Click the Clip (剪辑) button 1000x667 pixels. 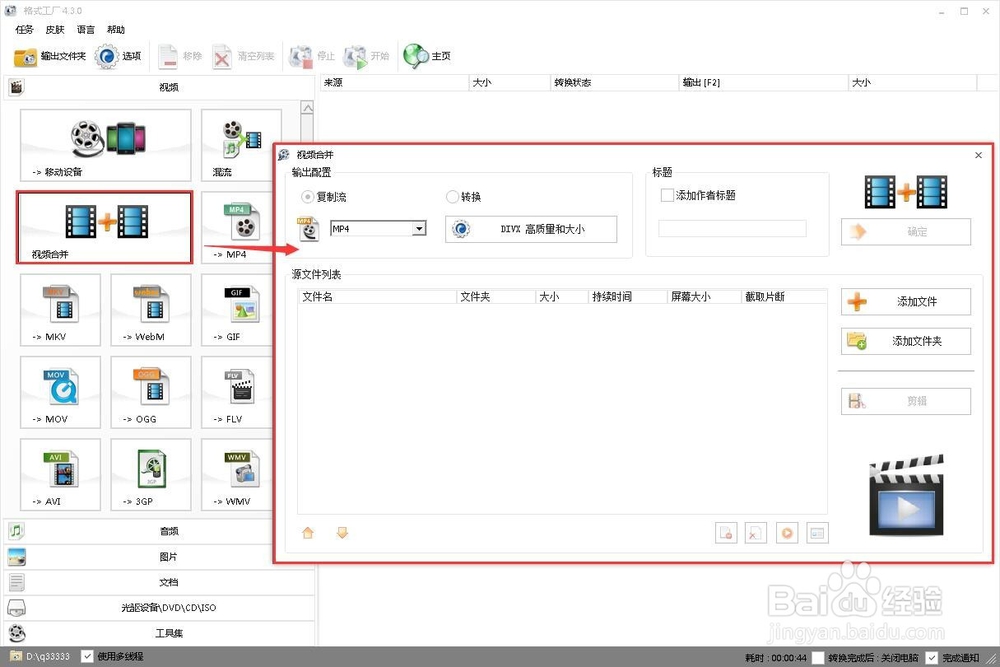click(x=906, y=401)
